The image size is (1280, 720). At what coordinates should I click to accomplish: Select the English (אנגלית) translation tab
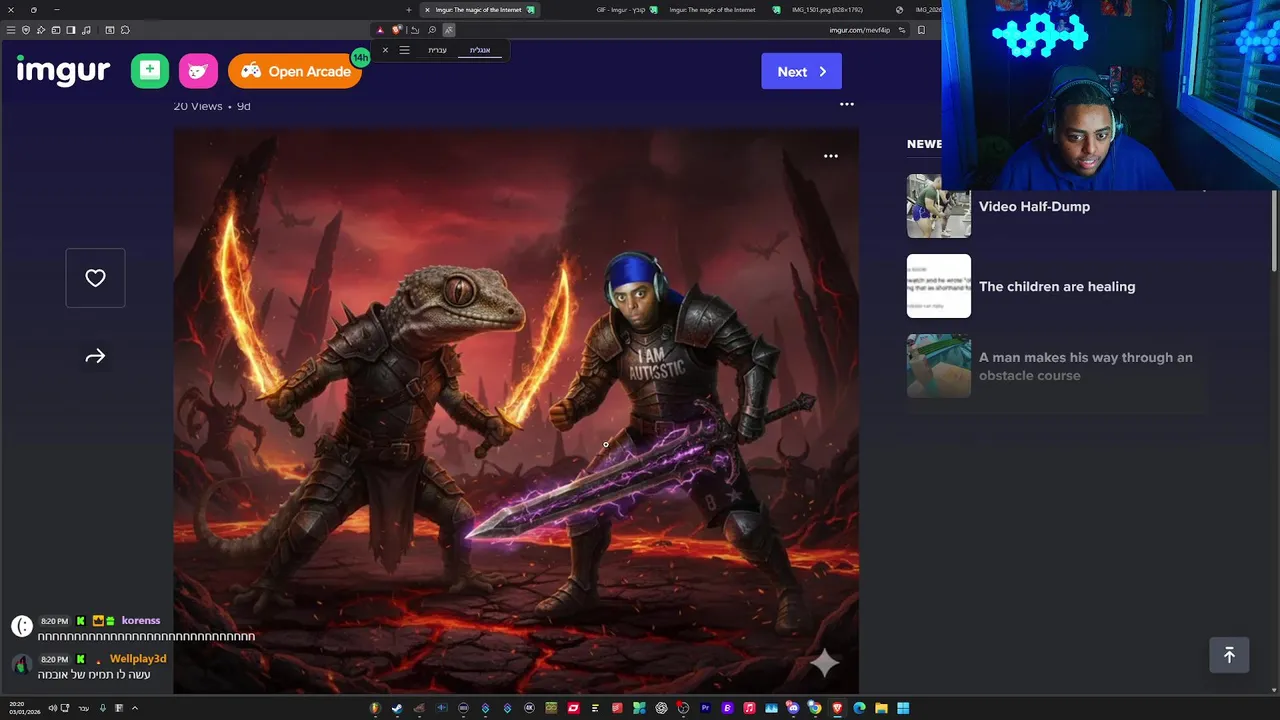pyautogui.click(x=480, y=50)
